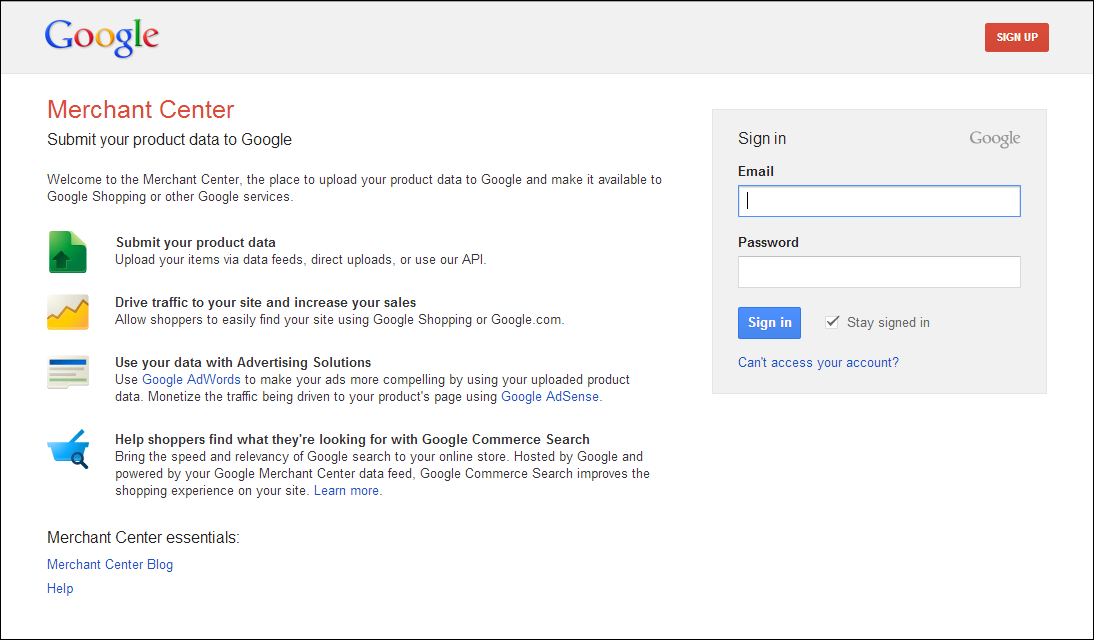
Task: Click the blue shopping basket search icon
Action: click(68, 449)
